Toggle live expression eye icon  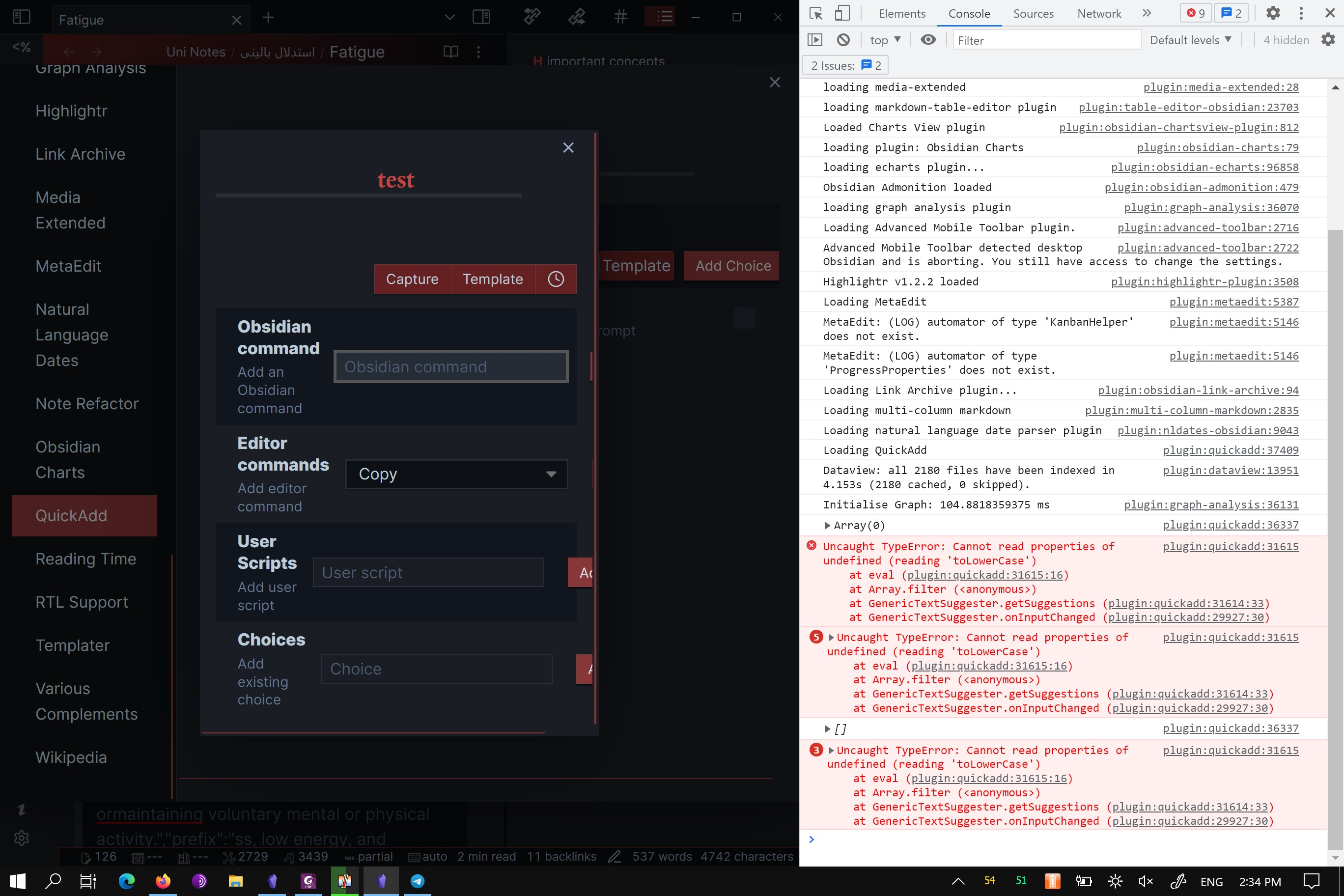[x=928, y=39]
